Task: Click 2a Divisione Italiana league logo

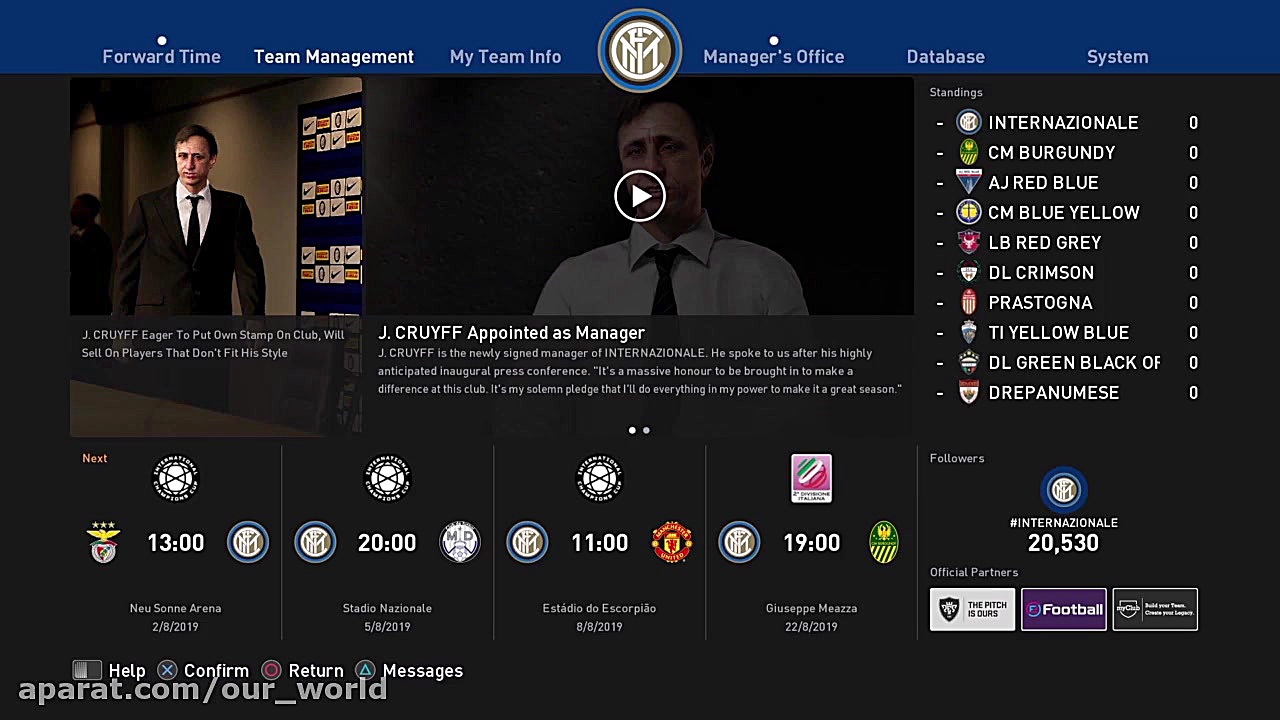Action: point(811,478)
